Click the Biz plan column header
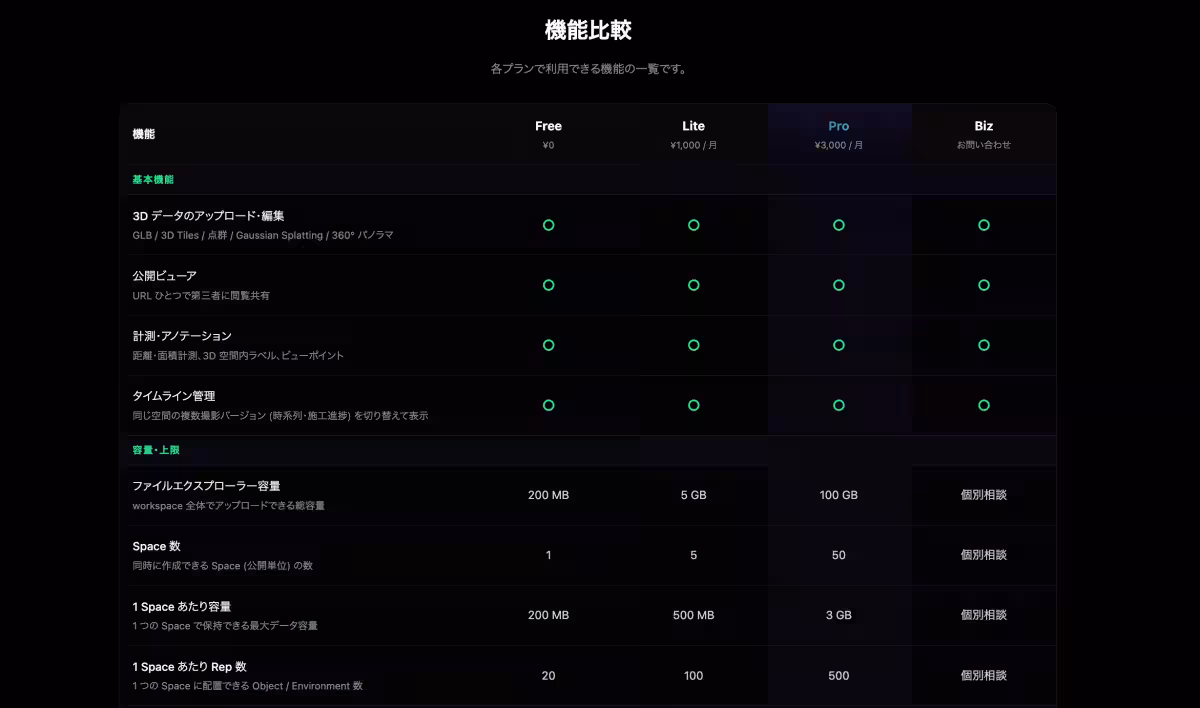Viewport: 1200px width, 708px height. (983, 126)
